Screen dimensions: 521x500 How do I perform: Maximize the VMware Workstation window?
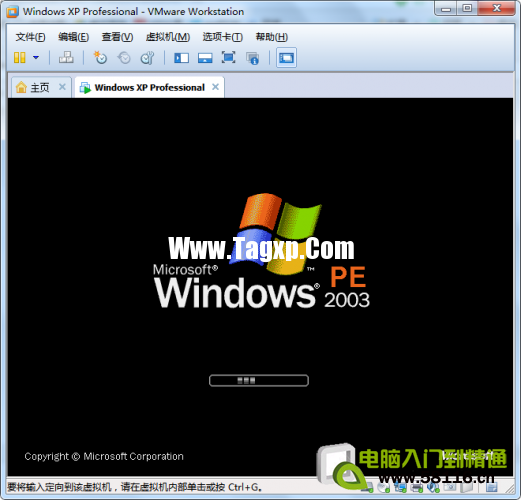point(467,9)
